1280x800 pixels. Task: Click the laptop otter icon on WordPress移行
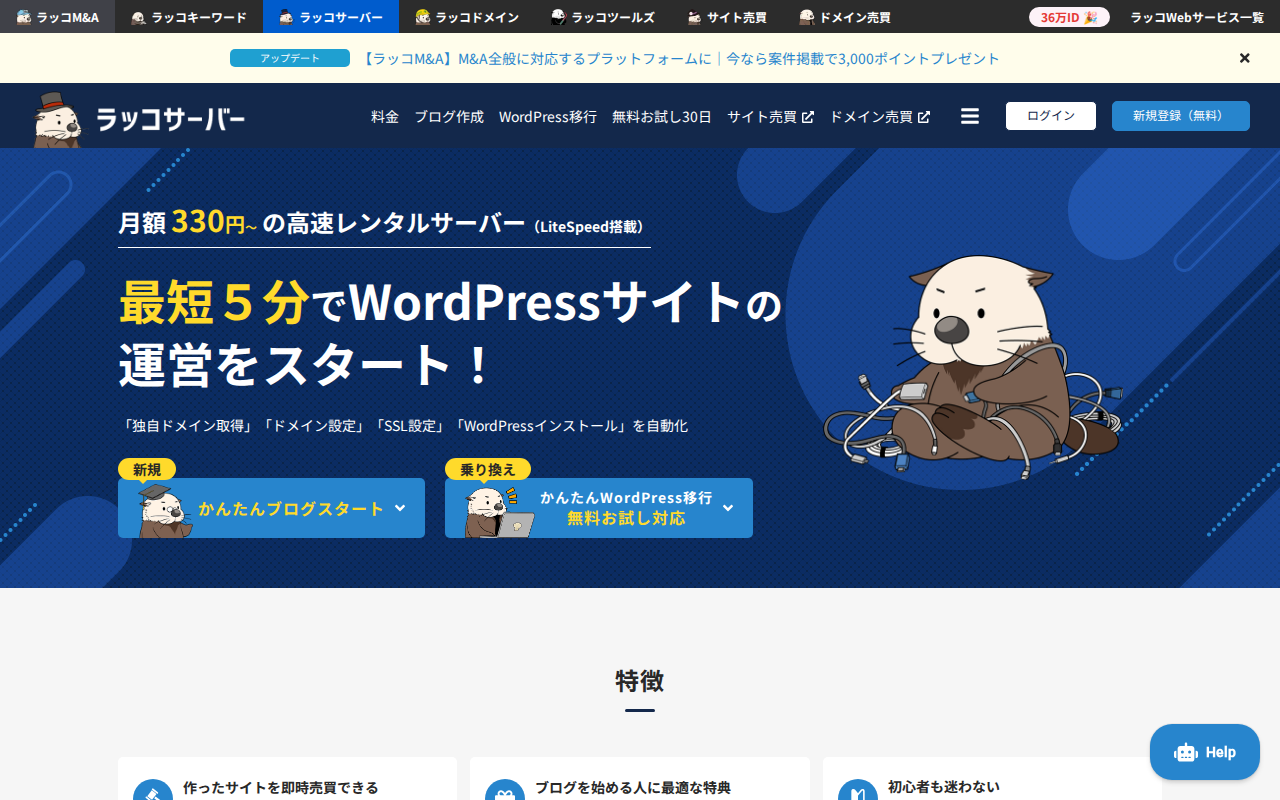coord(498,511)
